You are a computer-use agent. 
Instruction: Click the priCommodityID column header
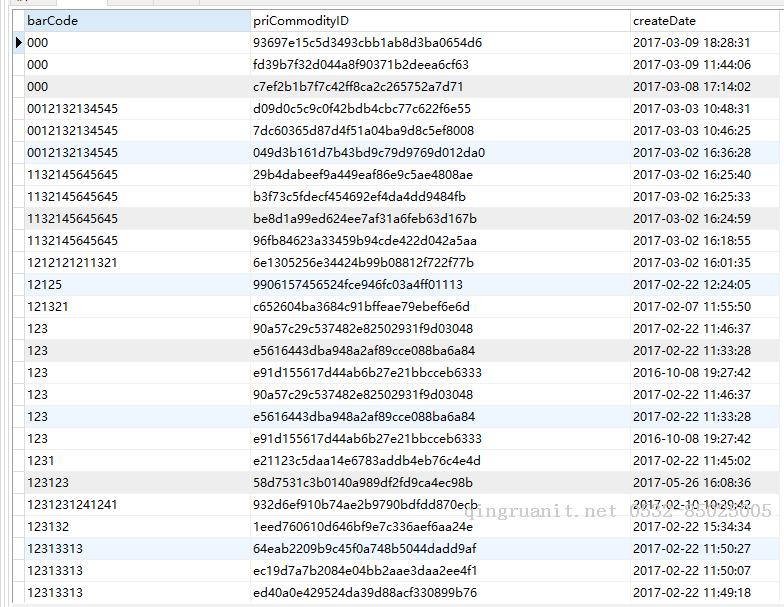click(301, 21)
